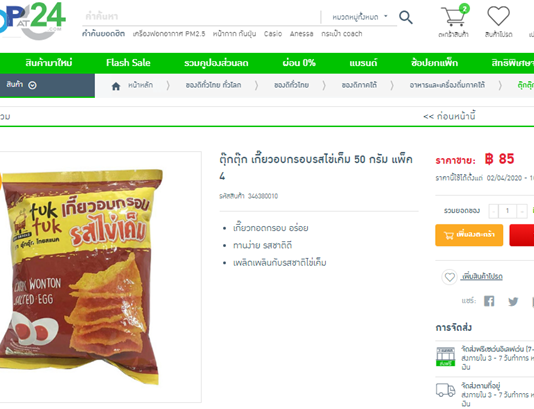Click the เพิ่มสินค้าโปรด link
Viewport: 534px width, 409px height.
[482, 277]
